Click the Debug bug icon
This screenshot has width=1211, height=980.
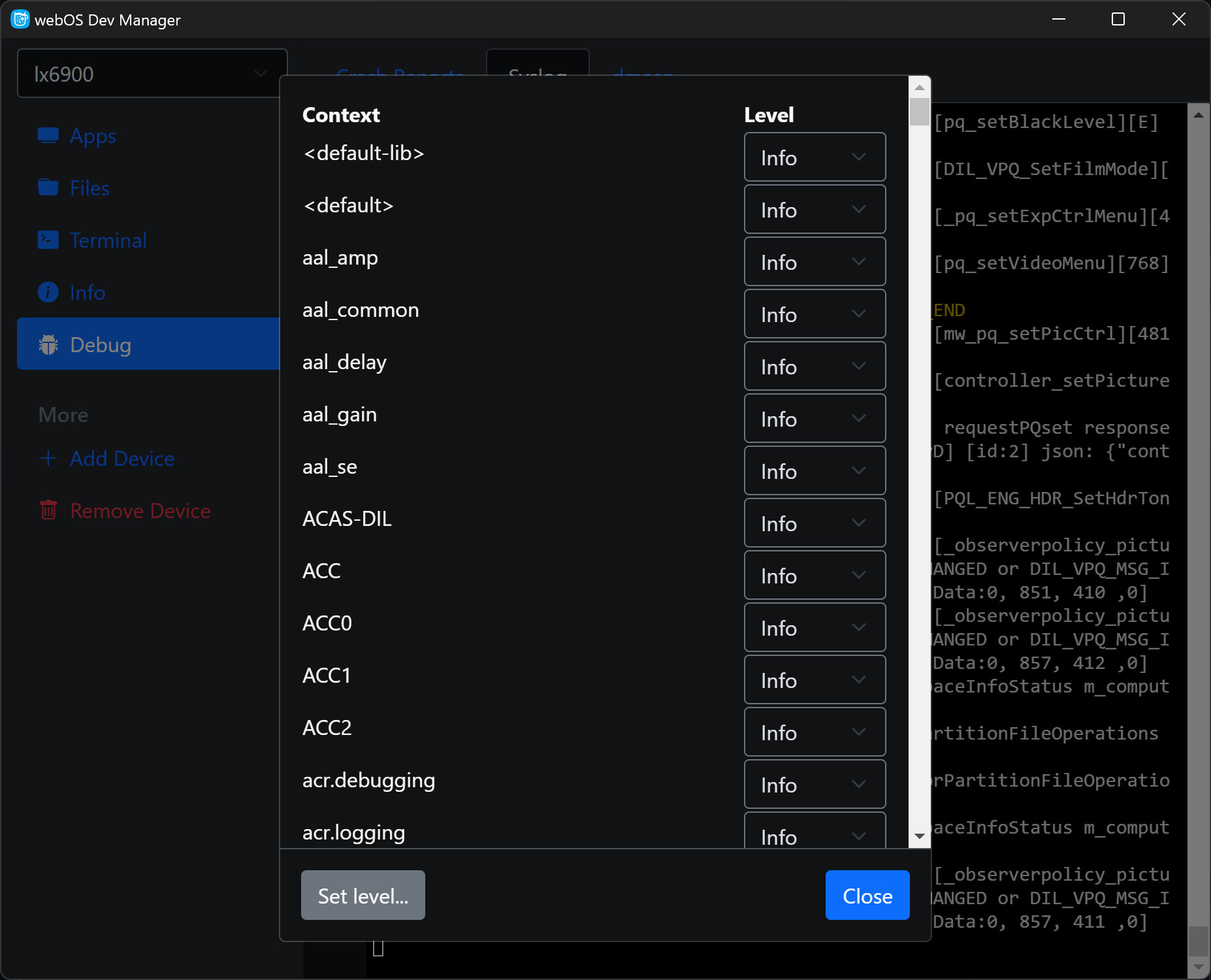pyautogui.click(x=48, y=345)
